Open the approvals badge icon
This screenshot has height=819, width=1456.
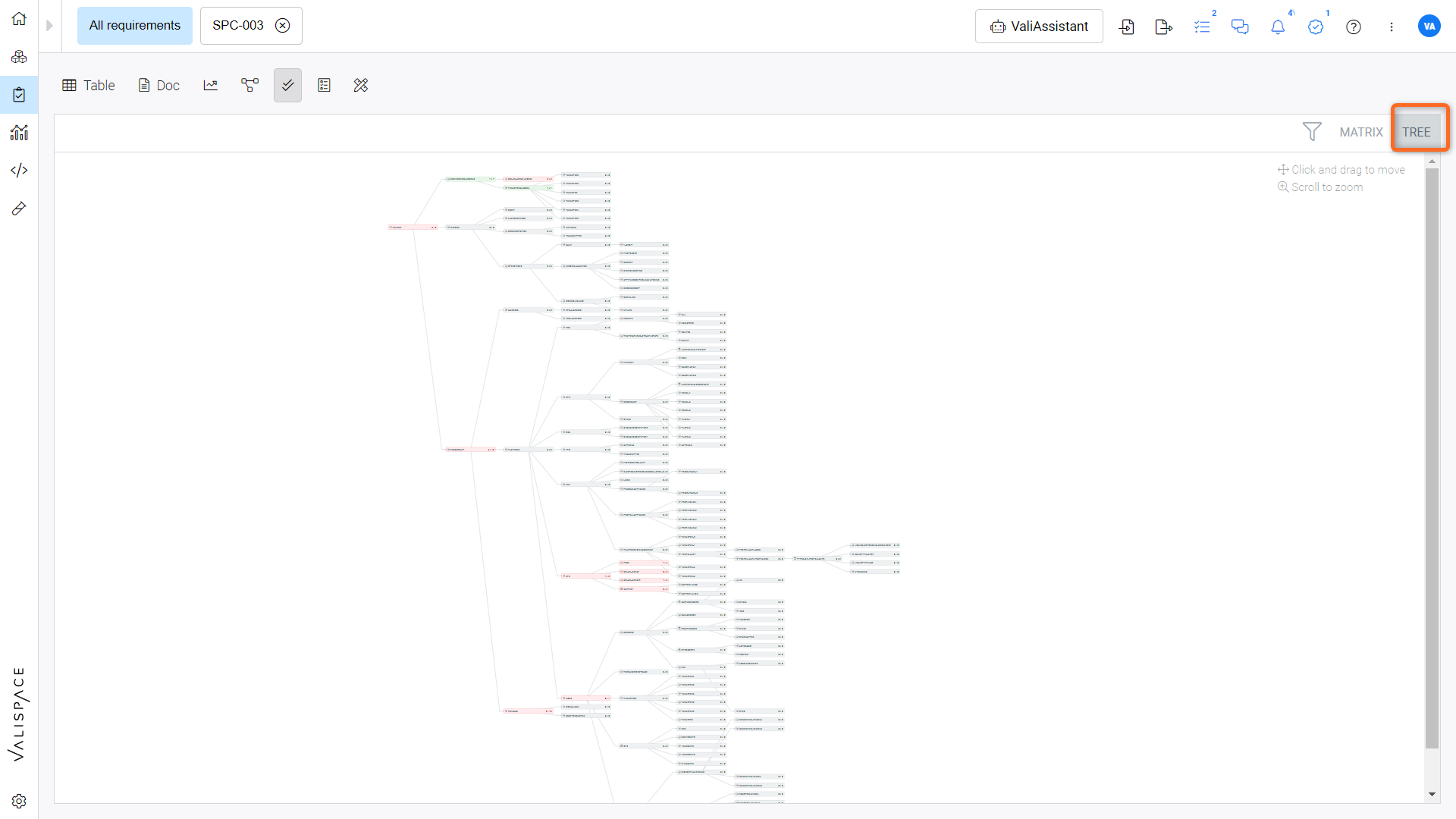click(1316, 27)
